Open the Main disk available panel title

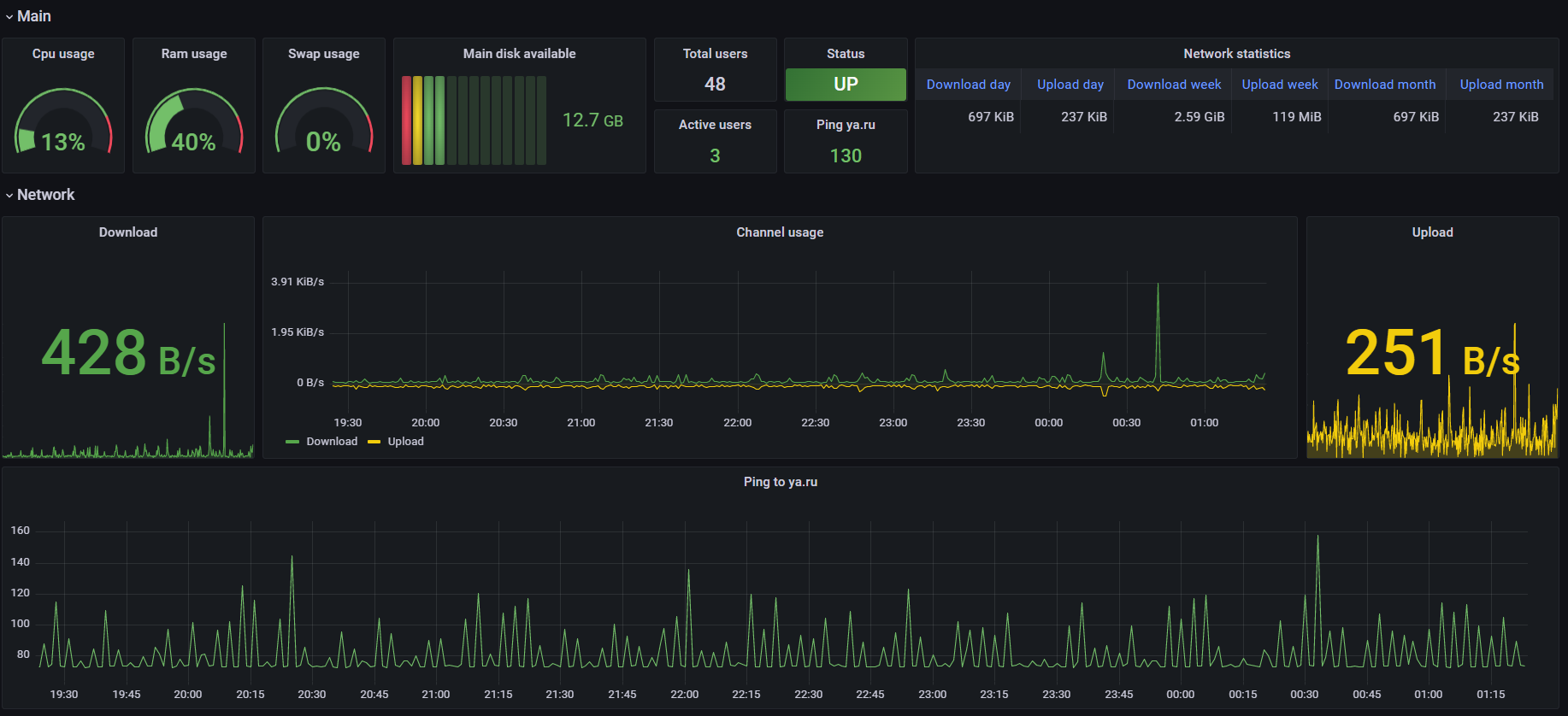[x=520, y=54]
